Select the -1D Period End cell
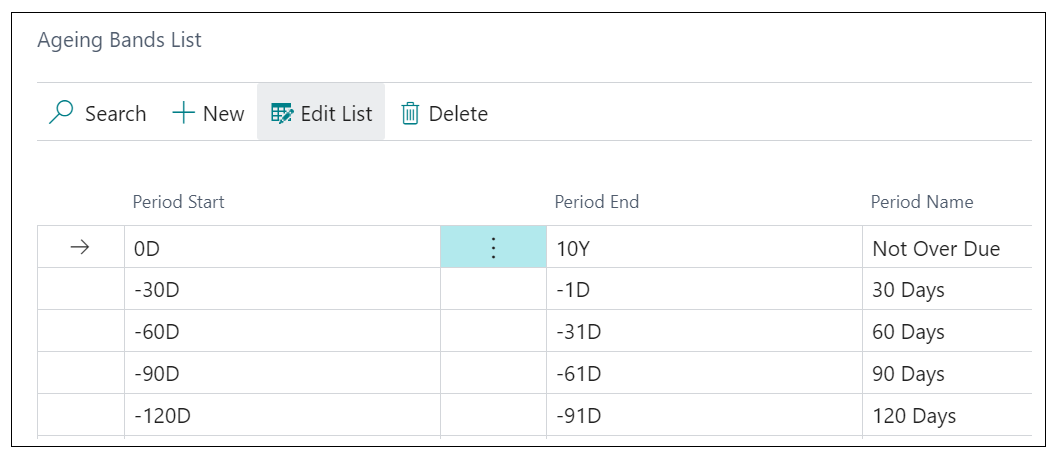 (704, 290)
